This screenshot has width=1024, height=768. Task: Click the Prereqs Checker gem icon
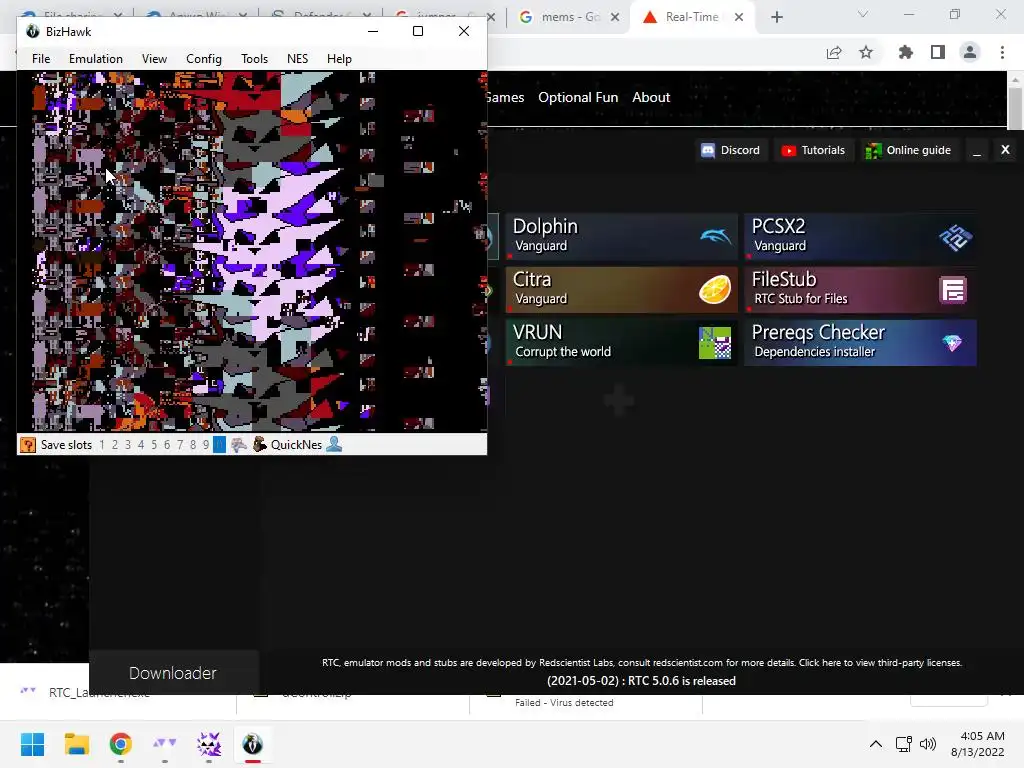(x=952, y=343)
